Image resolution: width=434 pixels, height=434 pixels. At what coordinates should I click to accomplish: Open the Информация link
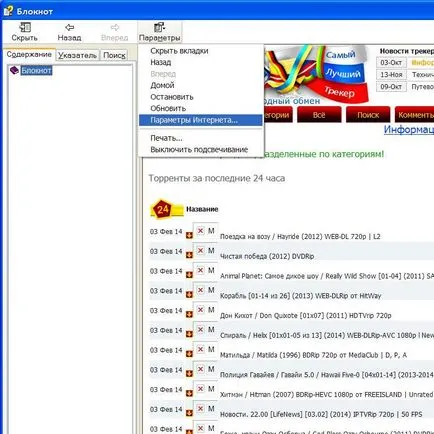coord(409,129)
